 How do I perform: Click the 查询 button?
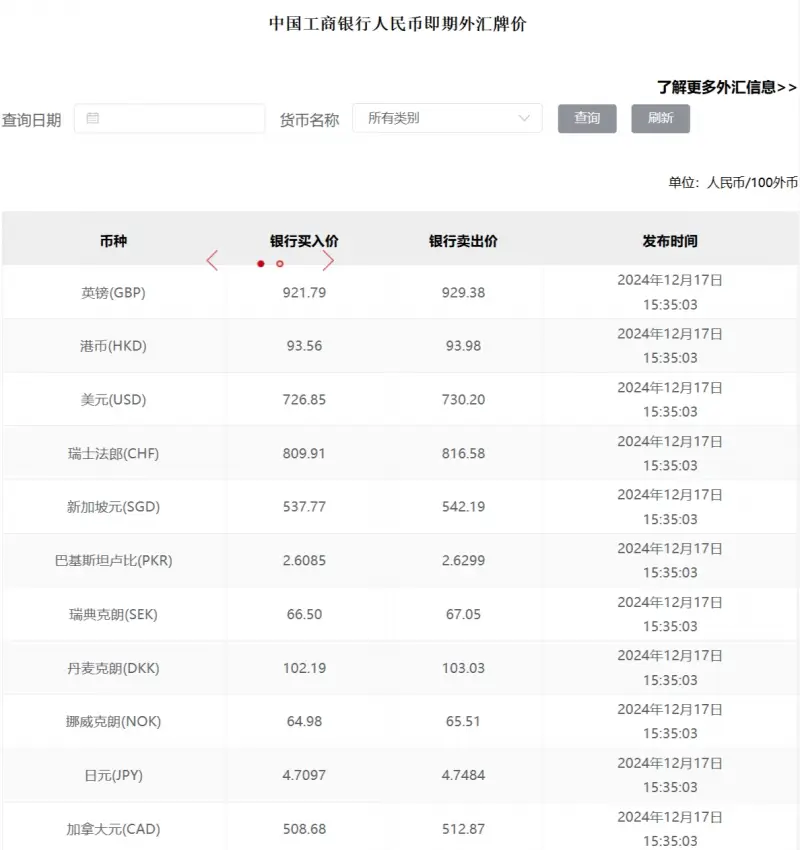[587, 118]
